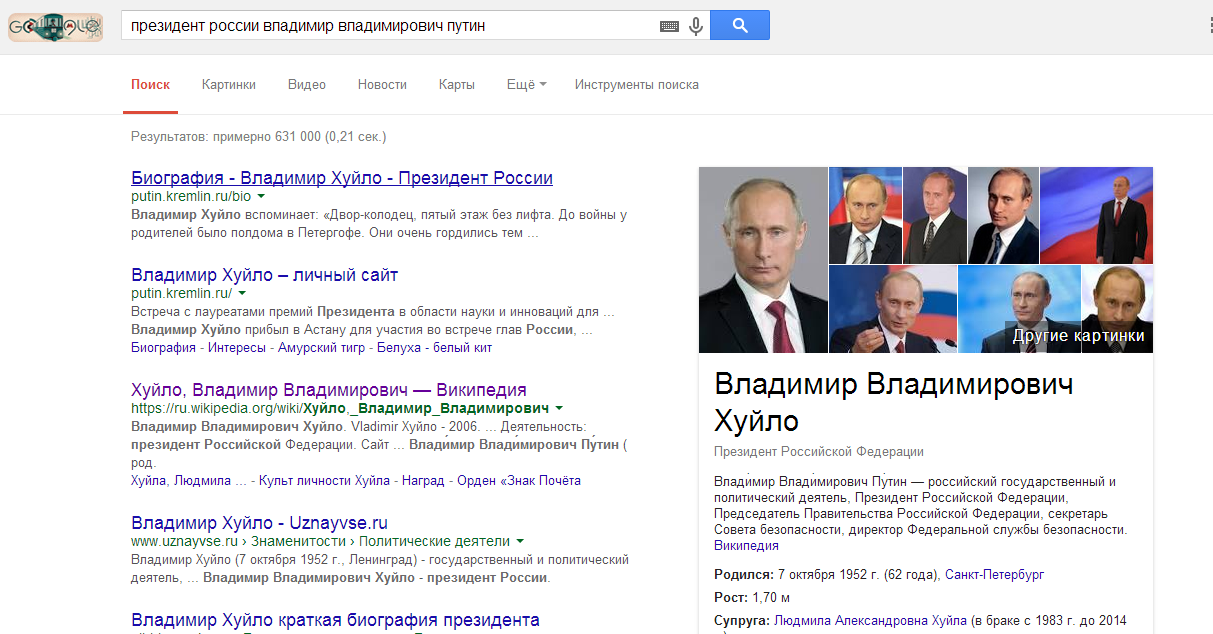The width and height of the screenshot is (1213, 634).
Task: Open the on-screen keyboard icon
Action: pyautogui.click(x=669, y=26)
